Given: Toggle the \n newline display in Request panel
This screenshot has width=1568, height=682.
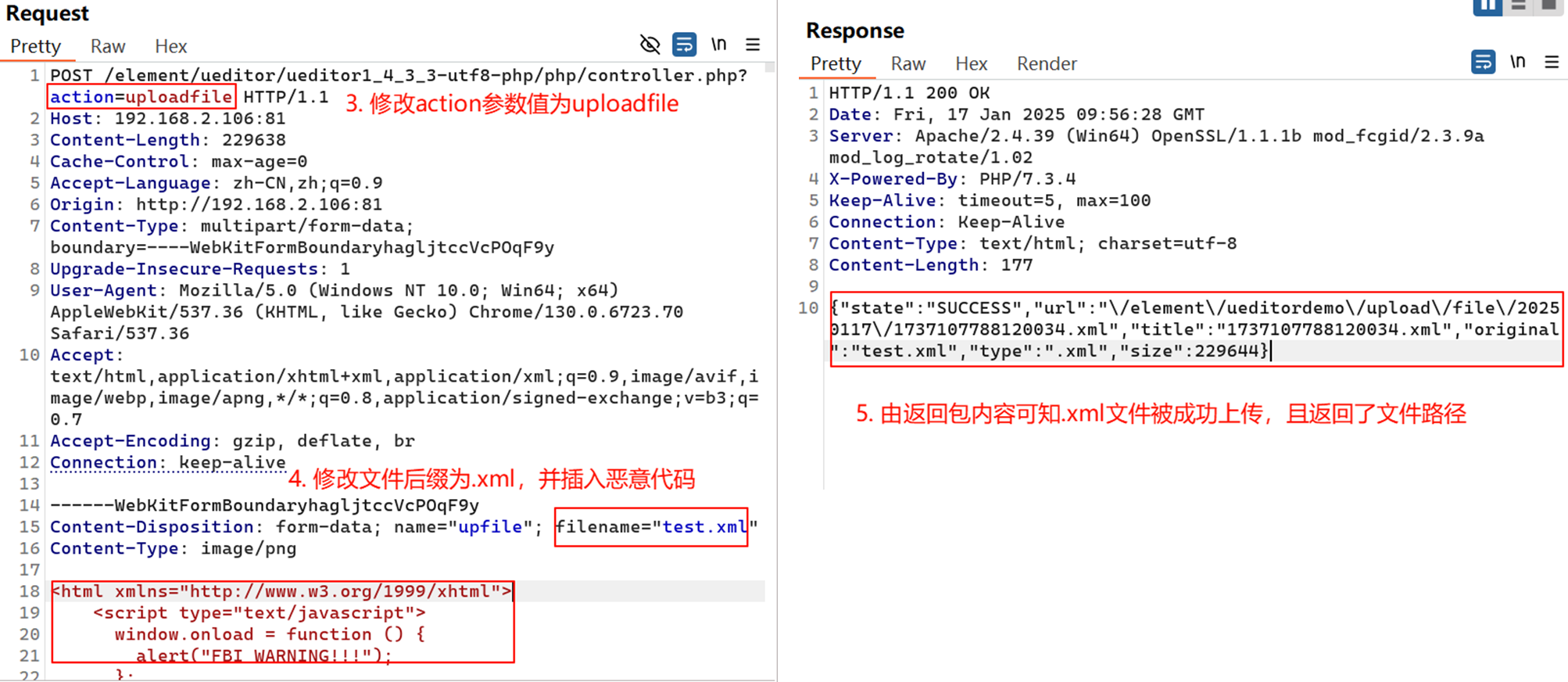Looking at the screenshot, I should pos(718,45).
